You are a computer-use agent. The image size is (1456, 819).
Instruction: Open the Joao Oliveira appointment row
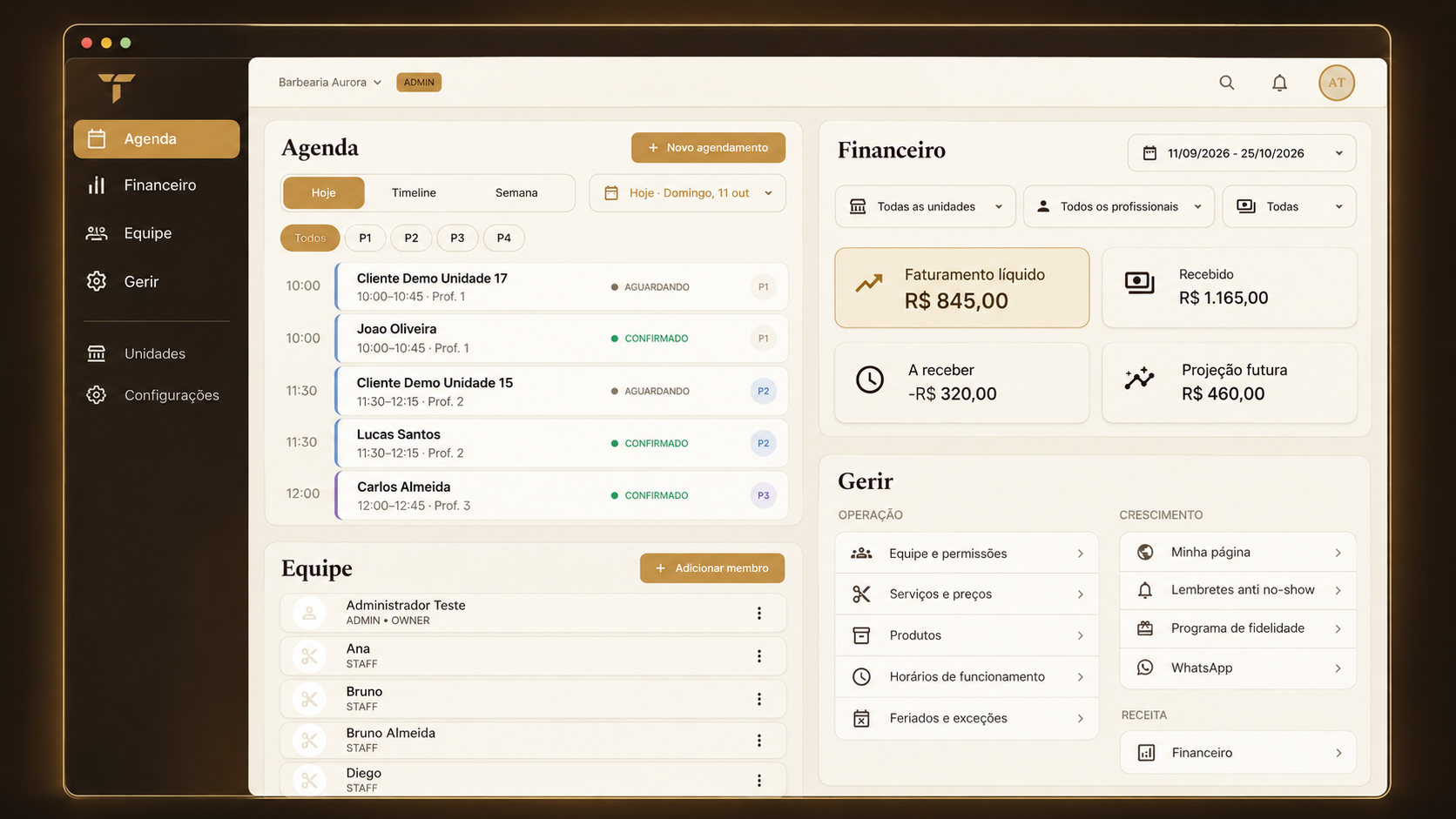point(562,339)
